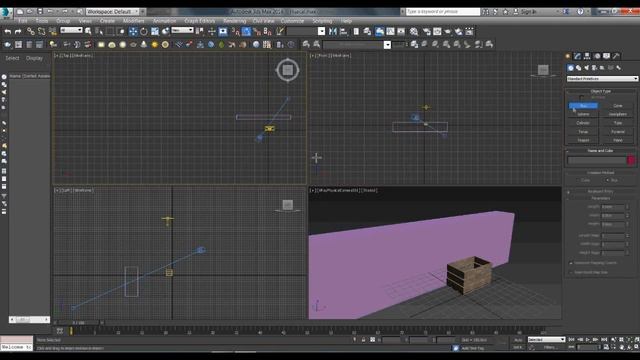
Task: Select Shapes category in Create panel
Action: pos(578,68)
